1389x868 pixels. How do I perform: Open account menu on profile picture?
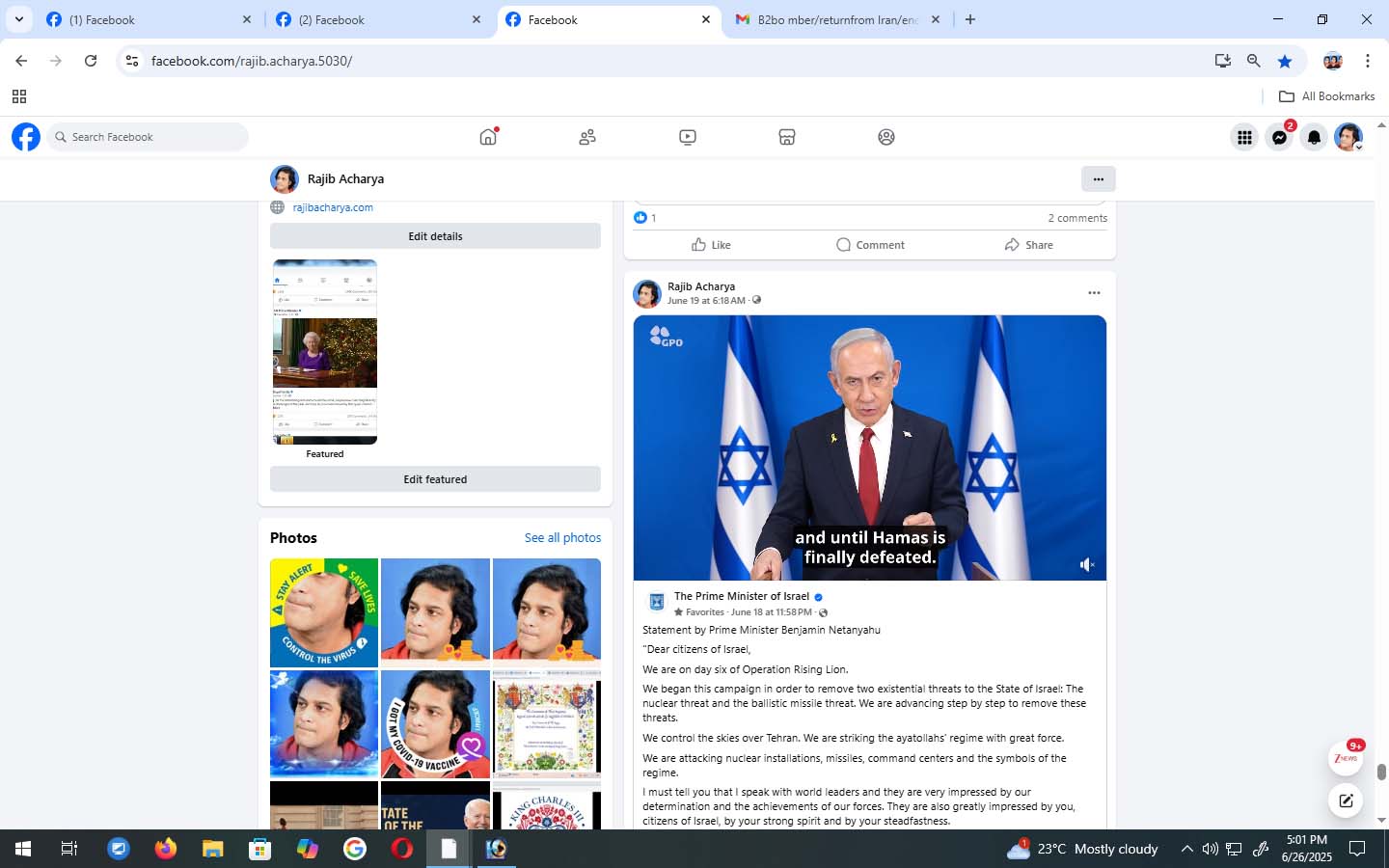point(1348,137)
